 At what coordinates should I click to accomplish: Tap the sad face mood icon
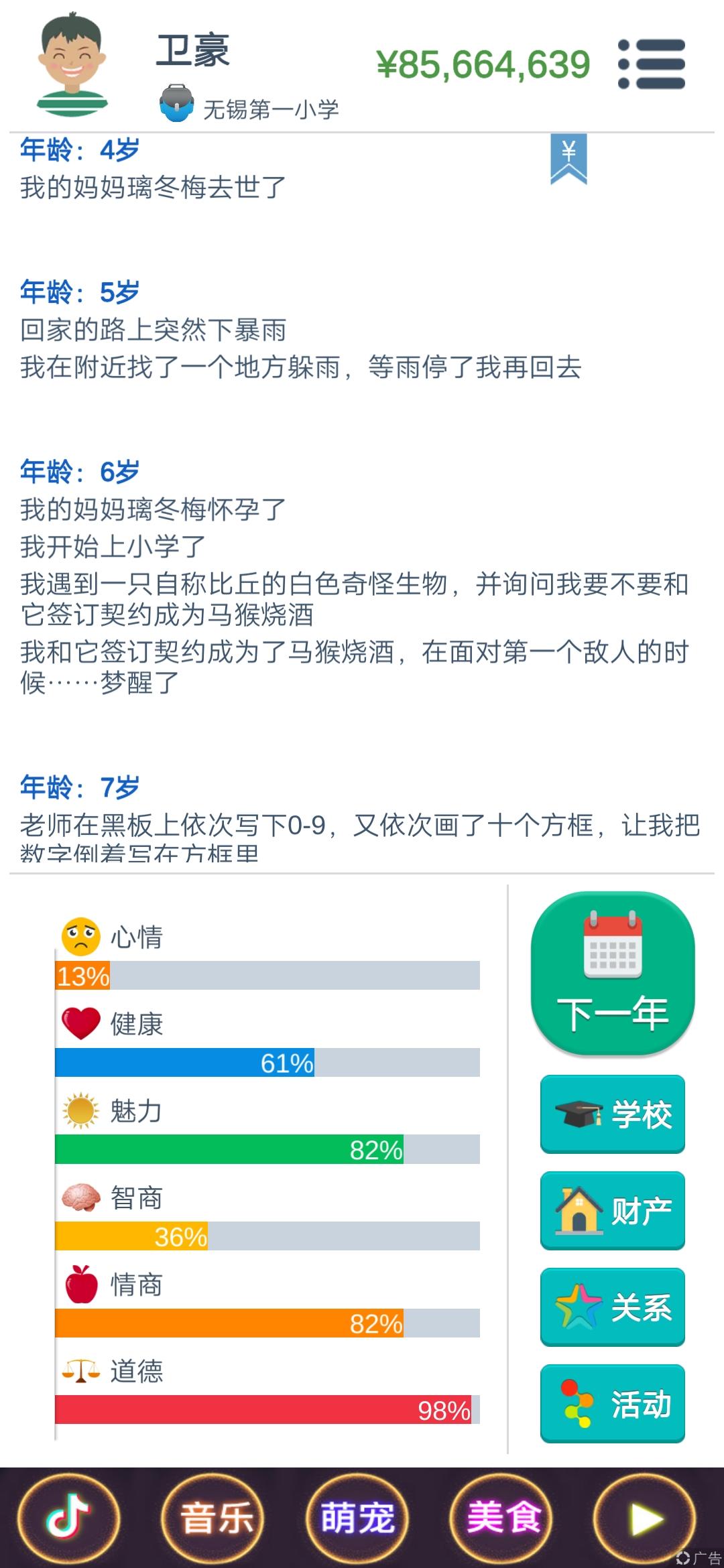pos(80,936)
